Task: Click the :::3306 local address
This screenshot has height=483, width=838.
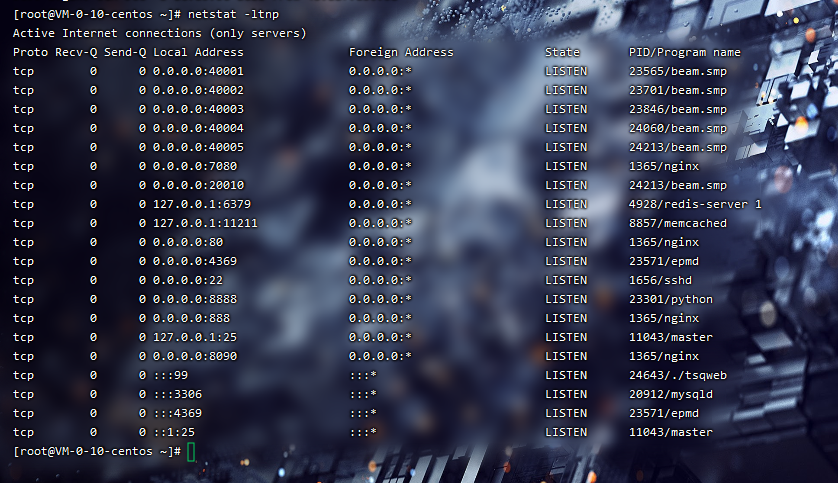Action: click(x=177, y=394)
